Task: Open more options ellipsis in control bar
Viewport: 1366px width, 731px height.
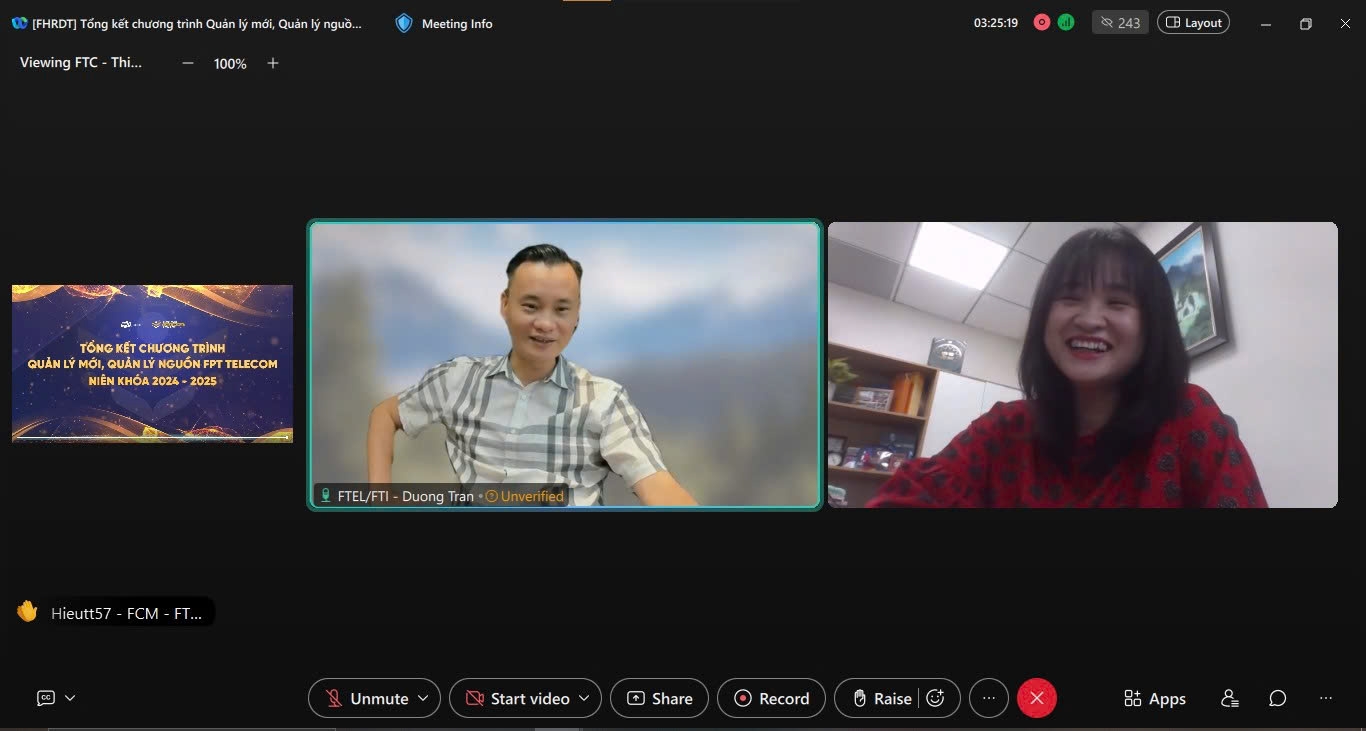Action: click(x=989, y=698)
